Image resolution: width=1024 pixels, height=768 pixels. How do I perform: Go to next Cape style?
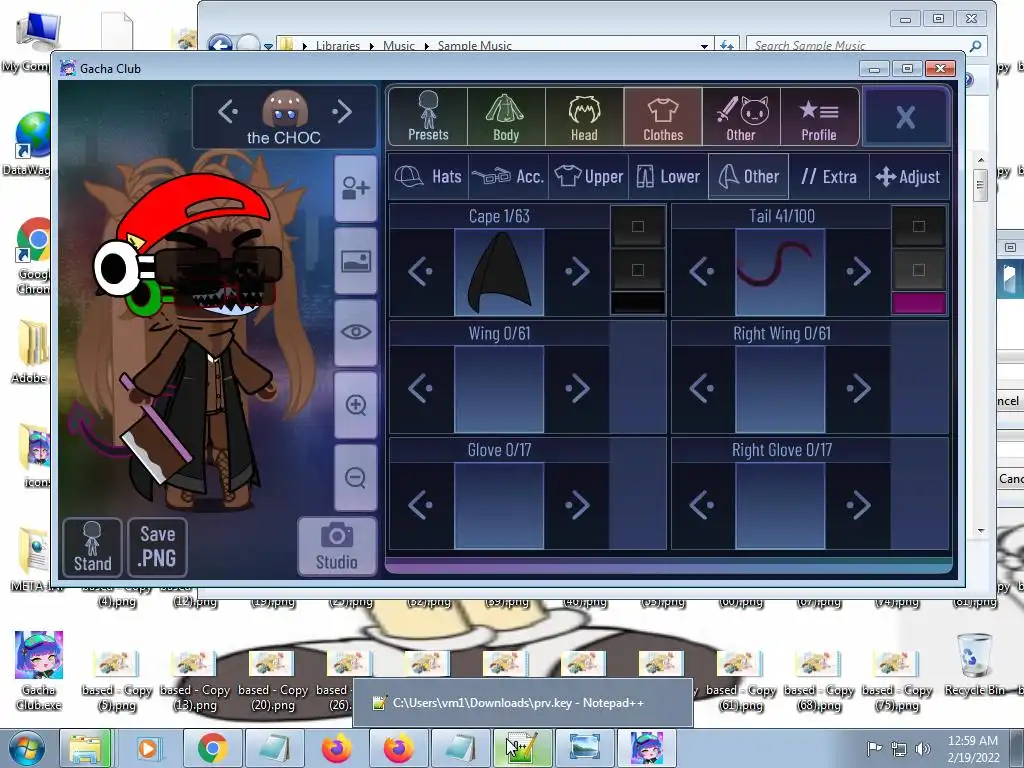pyautogui.click(x=577, y=271)
